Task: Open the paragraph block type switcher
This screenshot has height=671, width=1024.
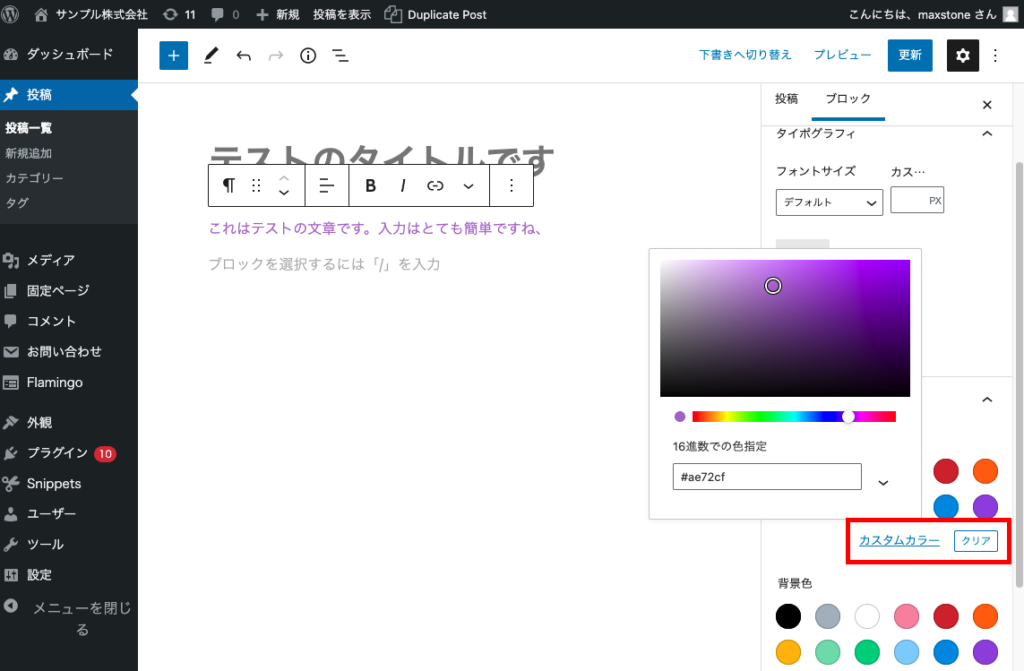Action: coord(228,185)
